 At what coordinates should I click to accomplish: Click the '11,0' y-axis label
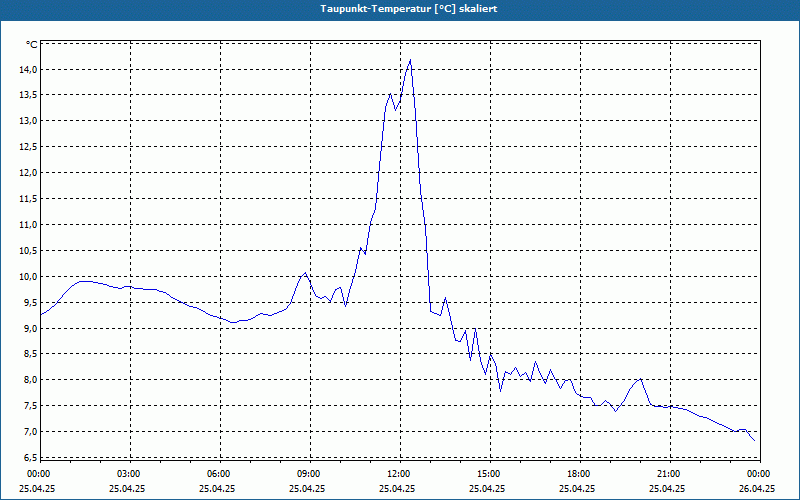coord(29,224)
